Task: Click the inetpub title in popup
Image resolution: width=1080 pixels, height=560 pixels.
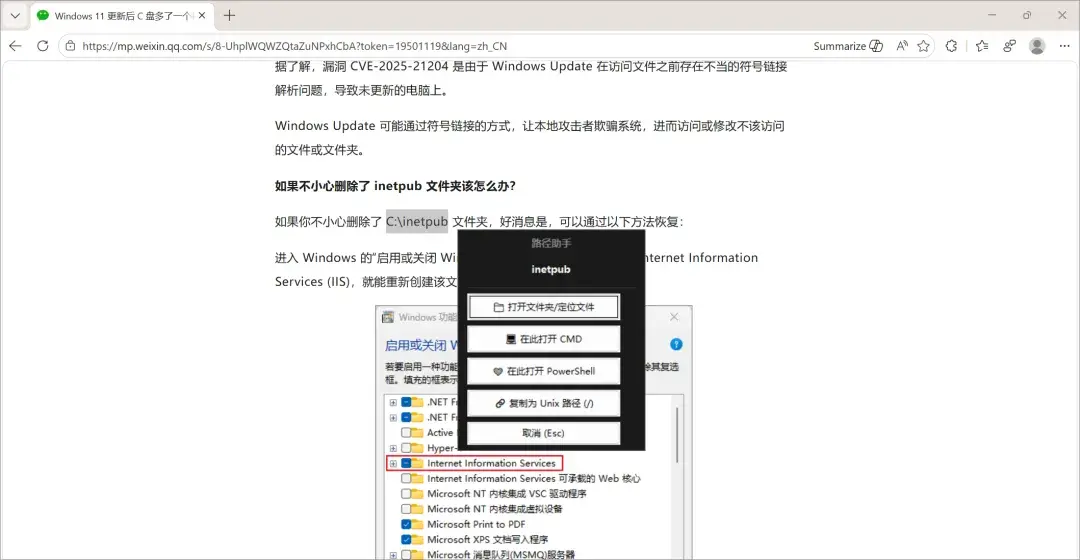Action: pyautogui.click(x=551, y=269)
